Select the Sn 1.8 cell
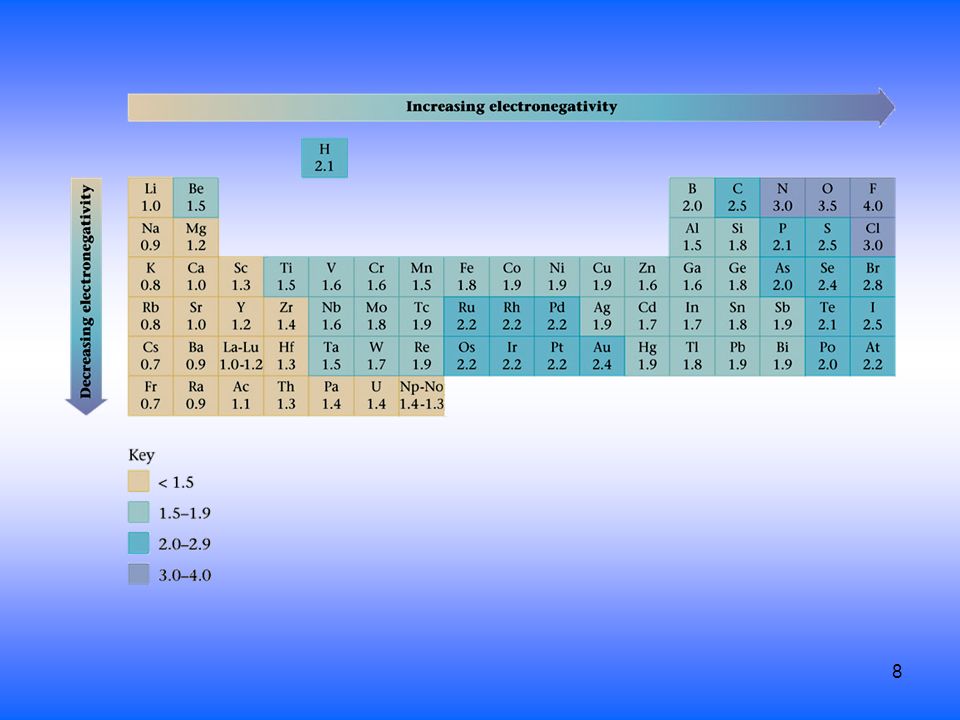This screenshot has width=960, height=720. 737,316
